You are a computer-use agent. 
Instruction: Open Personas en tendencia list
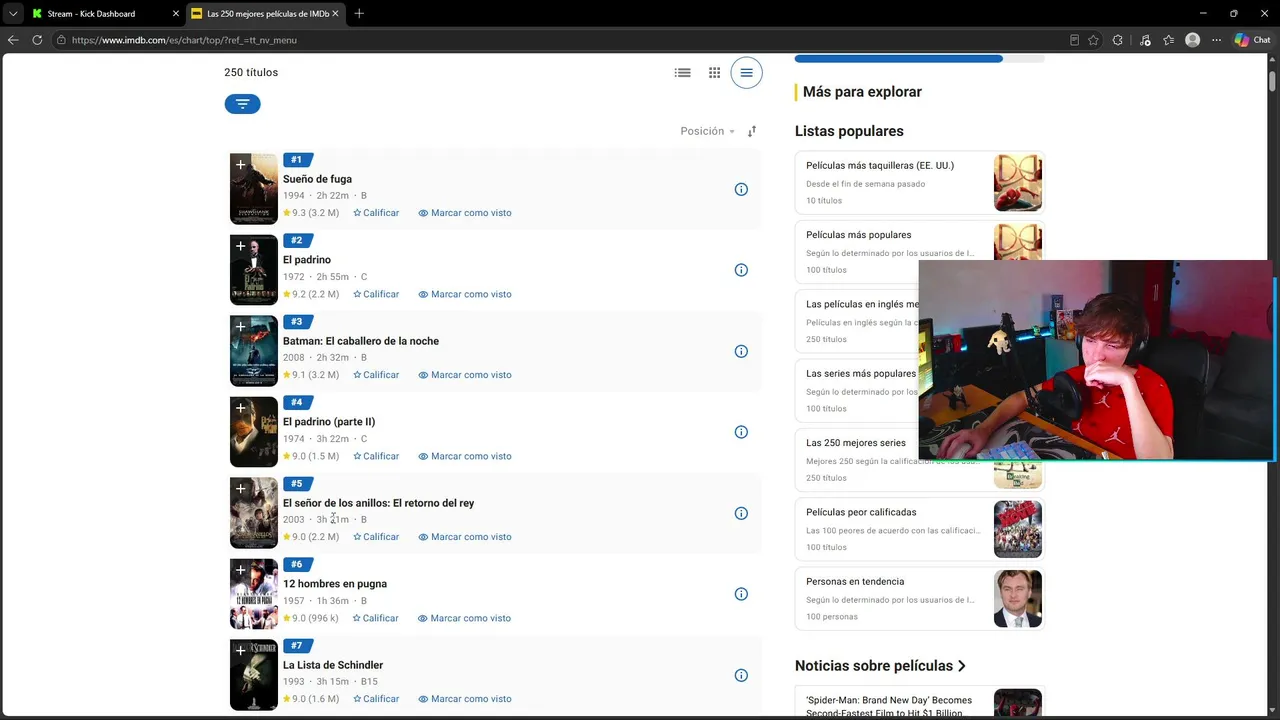click(x=919, y=599)
